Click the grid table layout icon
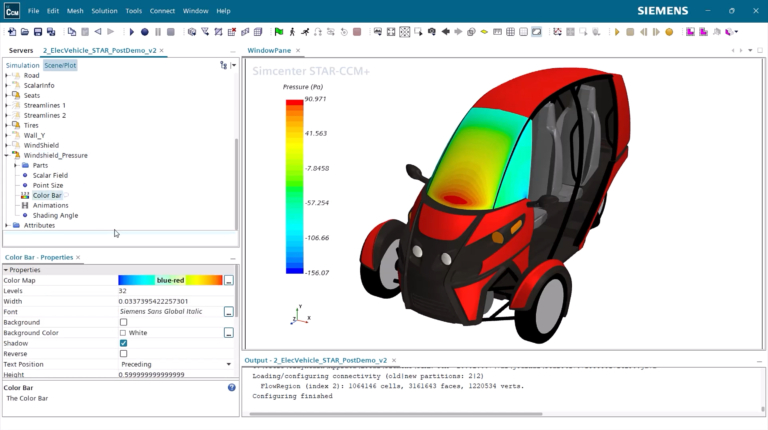 (x=510, y=32)
